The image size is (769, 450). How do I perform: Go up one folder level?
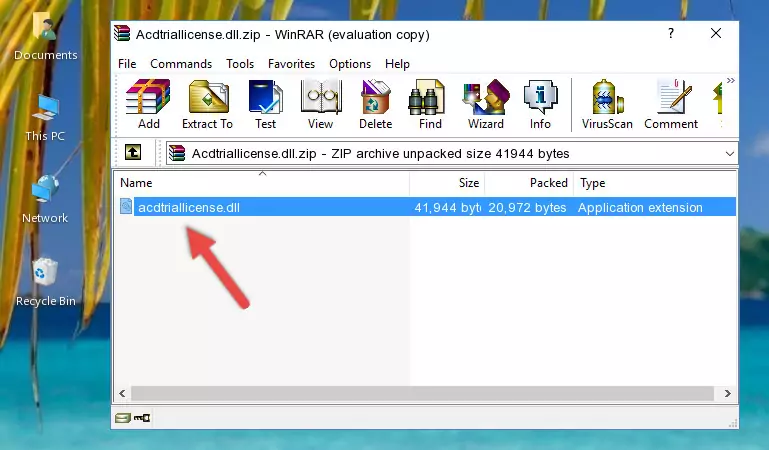click(133, 152)
